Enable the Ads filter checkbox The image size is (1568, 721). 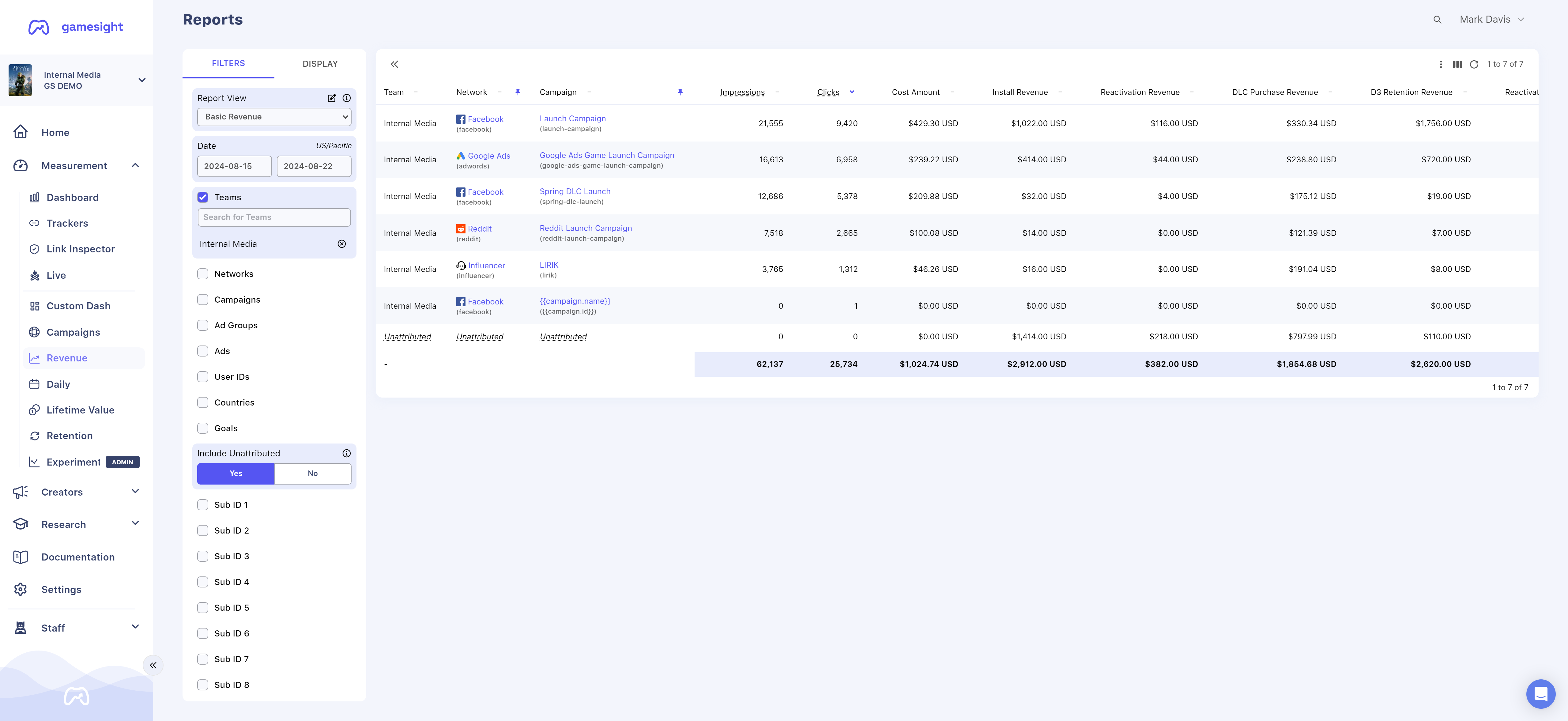(x=203, y=351)
